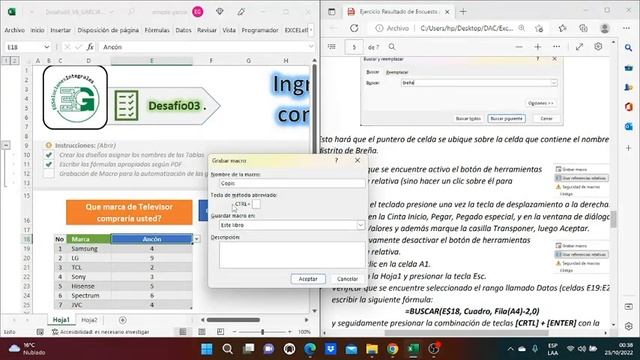Switch to Page Break preview icon in status bar
Image resolution: width=640 pixels, height=360 pixels.
(x=220, y=332)
